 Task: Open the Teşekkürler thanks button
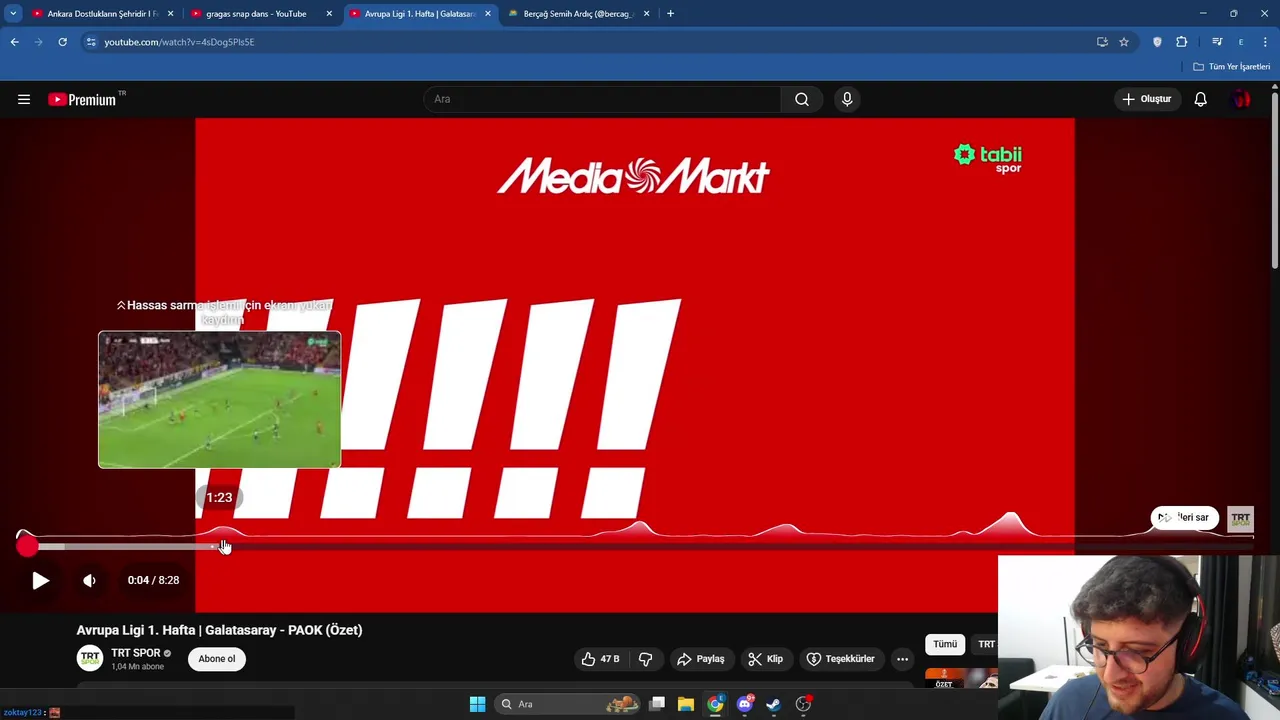(x=841, y=659)
